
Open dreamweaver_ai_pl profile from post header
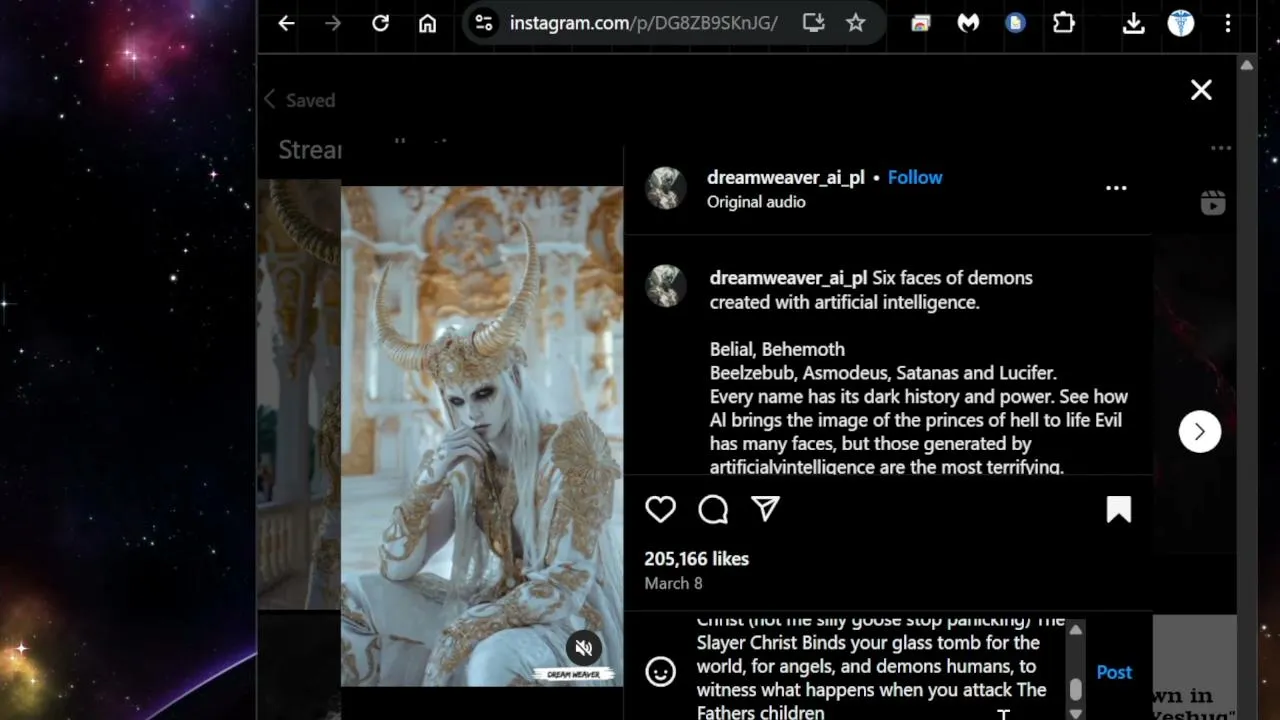click(786, 177)
